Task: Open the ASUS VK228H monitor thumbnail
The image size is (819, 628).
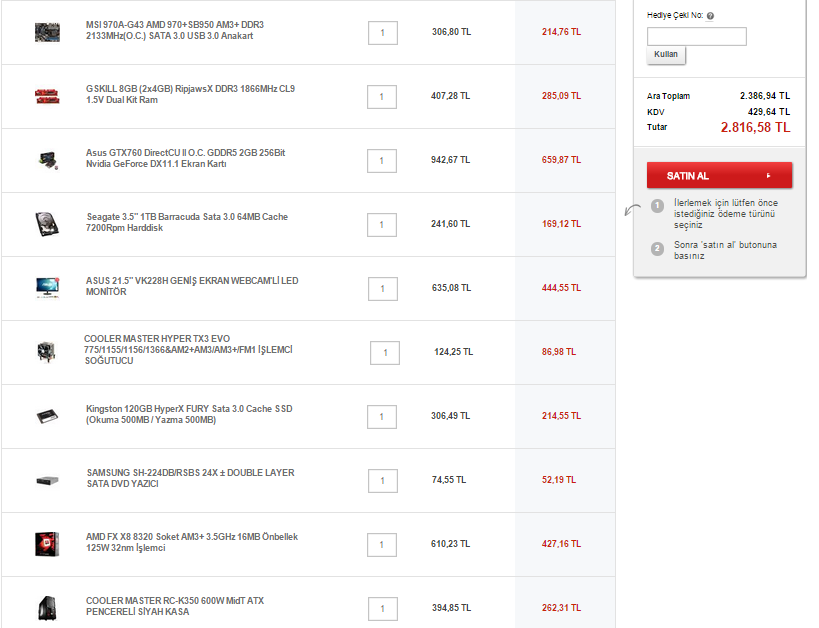Action: [48, 288]
